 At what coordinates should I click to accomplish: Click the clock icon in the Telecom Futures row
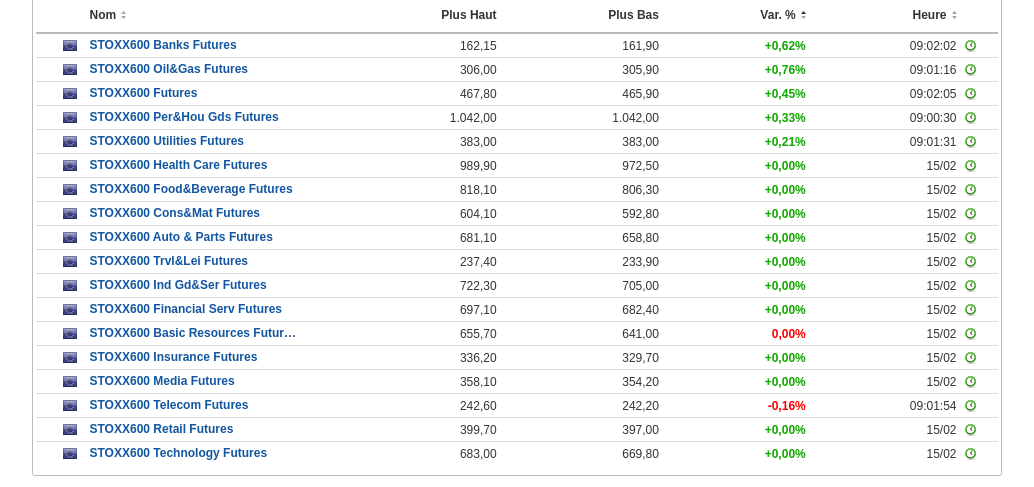970,406
